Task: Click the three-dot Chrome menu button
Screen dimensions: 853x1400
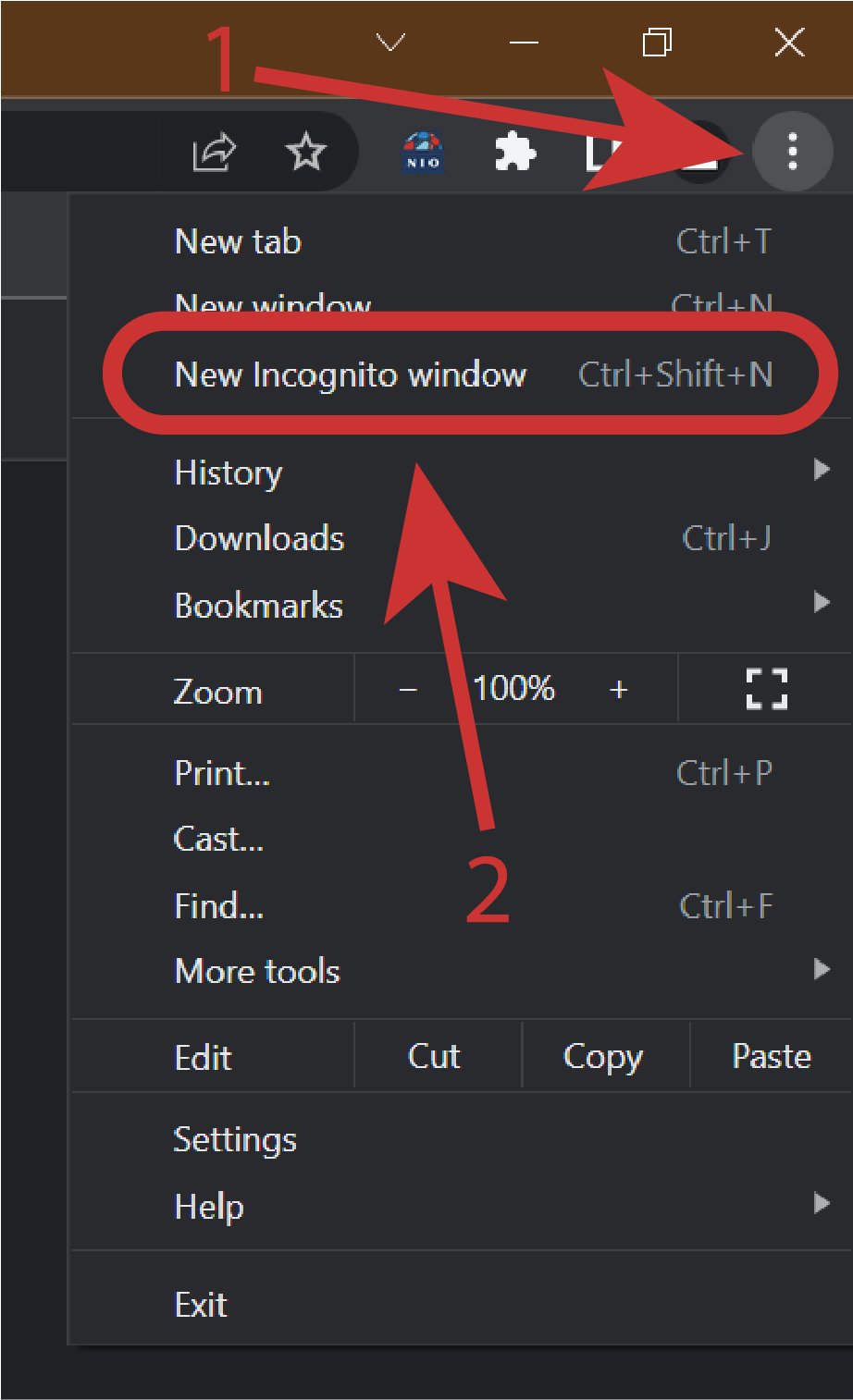Action: click(792, 151)
